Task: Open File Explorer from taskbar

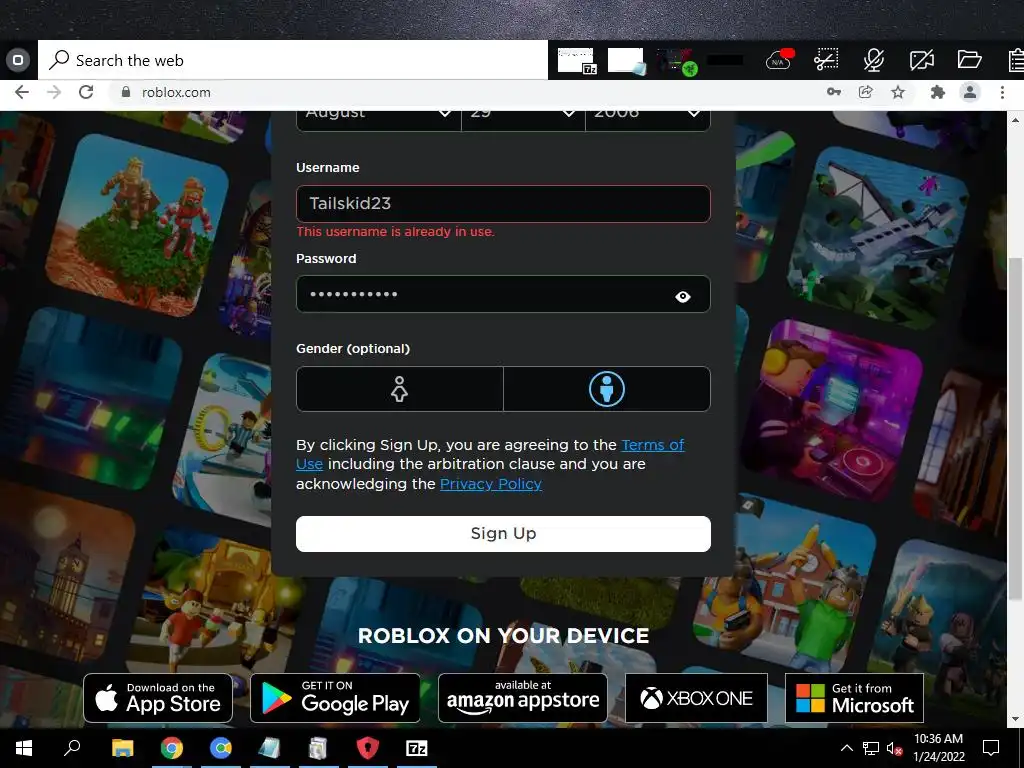Action: pyautogui.click(x=122, y=748)
